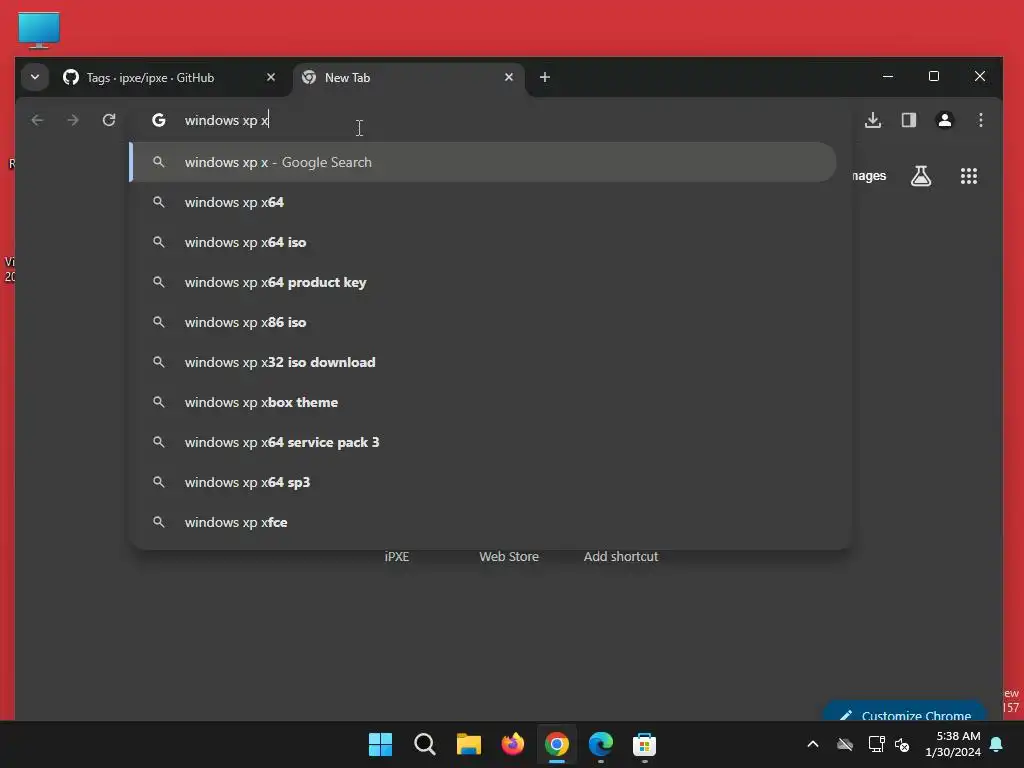The width and height of the screenshot is (1024, 768).
Task: Open the tab search dropdown arrow
Action: pyautogui.click(x=35, y=77)
